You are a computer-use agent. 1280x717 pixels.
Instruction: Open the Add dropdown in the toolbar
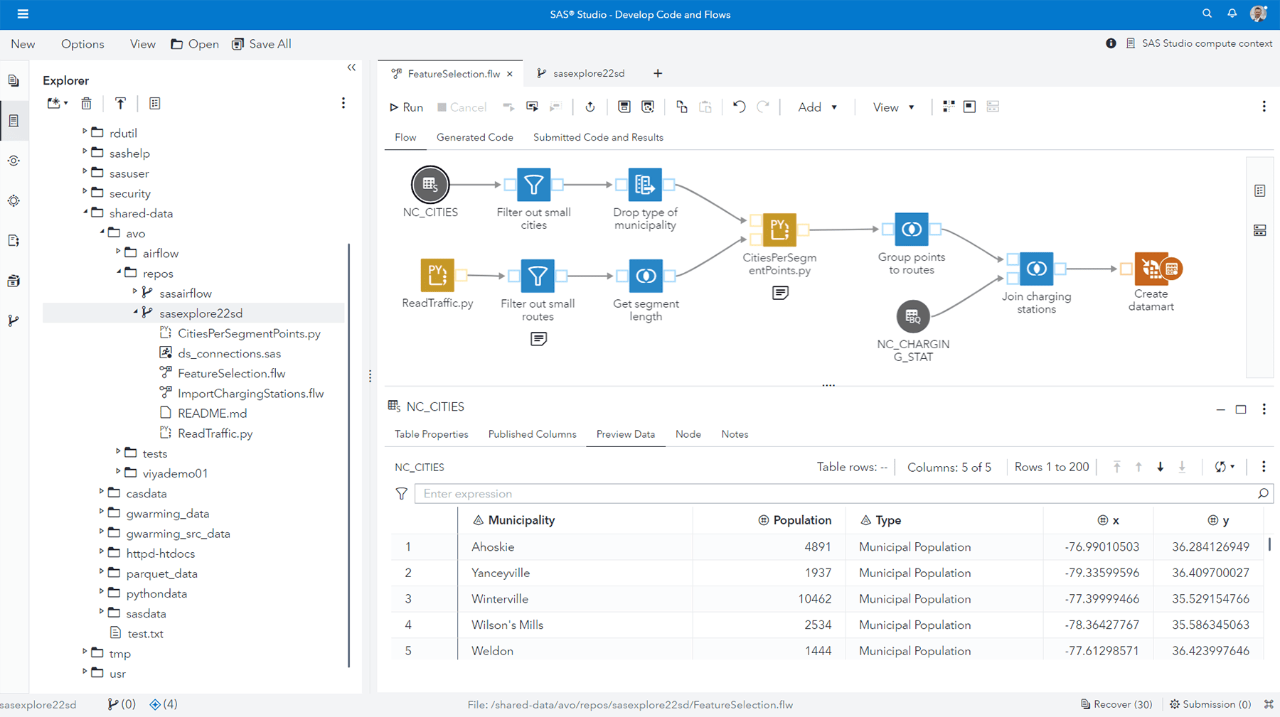coord(817,107)
